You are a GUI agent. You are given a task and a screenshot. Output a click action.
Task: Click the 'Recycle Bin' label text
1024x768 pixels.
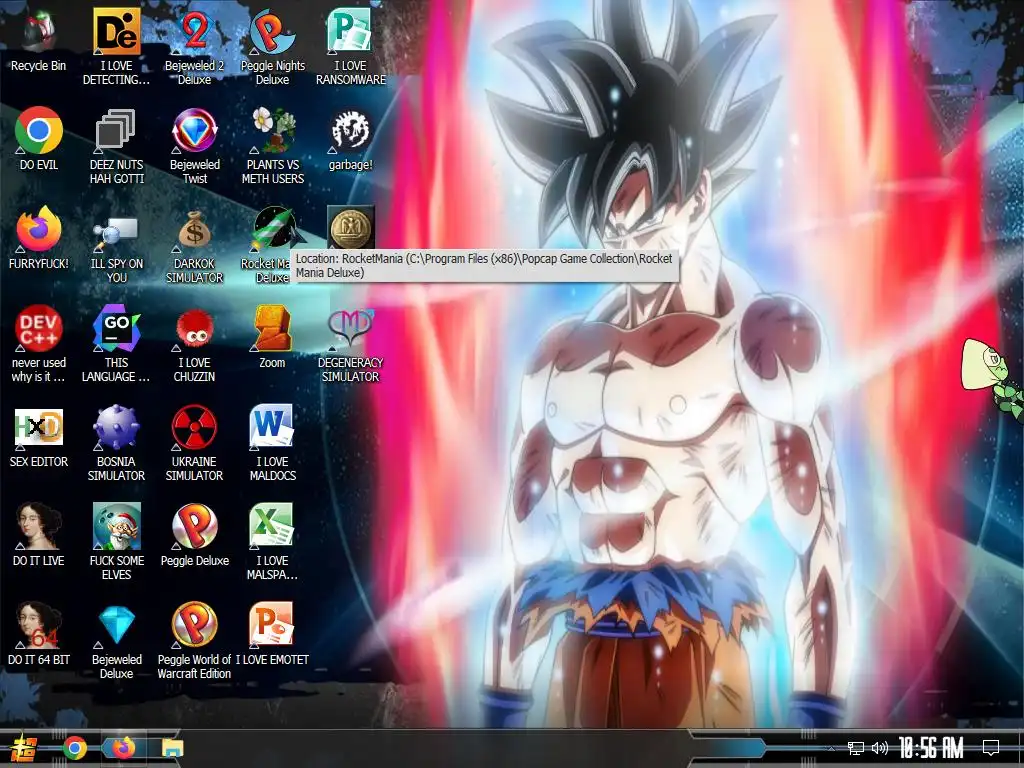tap(39, 66)
